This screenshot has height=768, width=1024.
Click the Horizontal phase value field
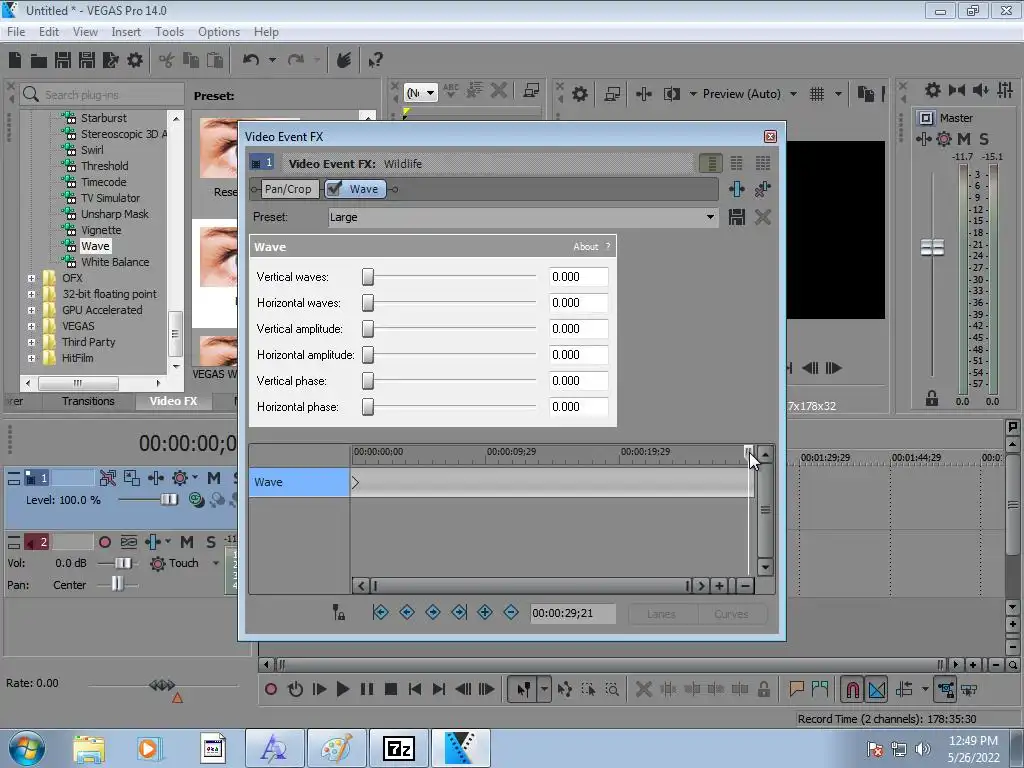579,407
